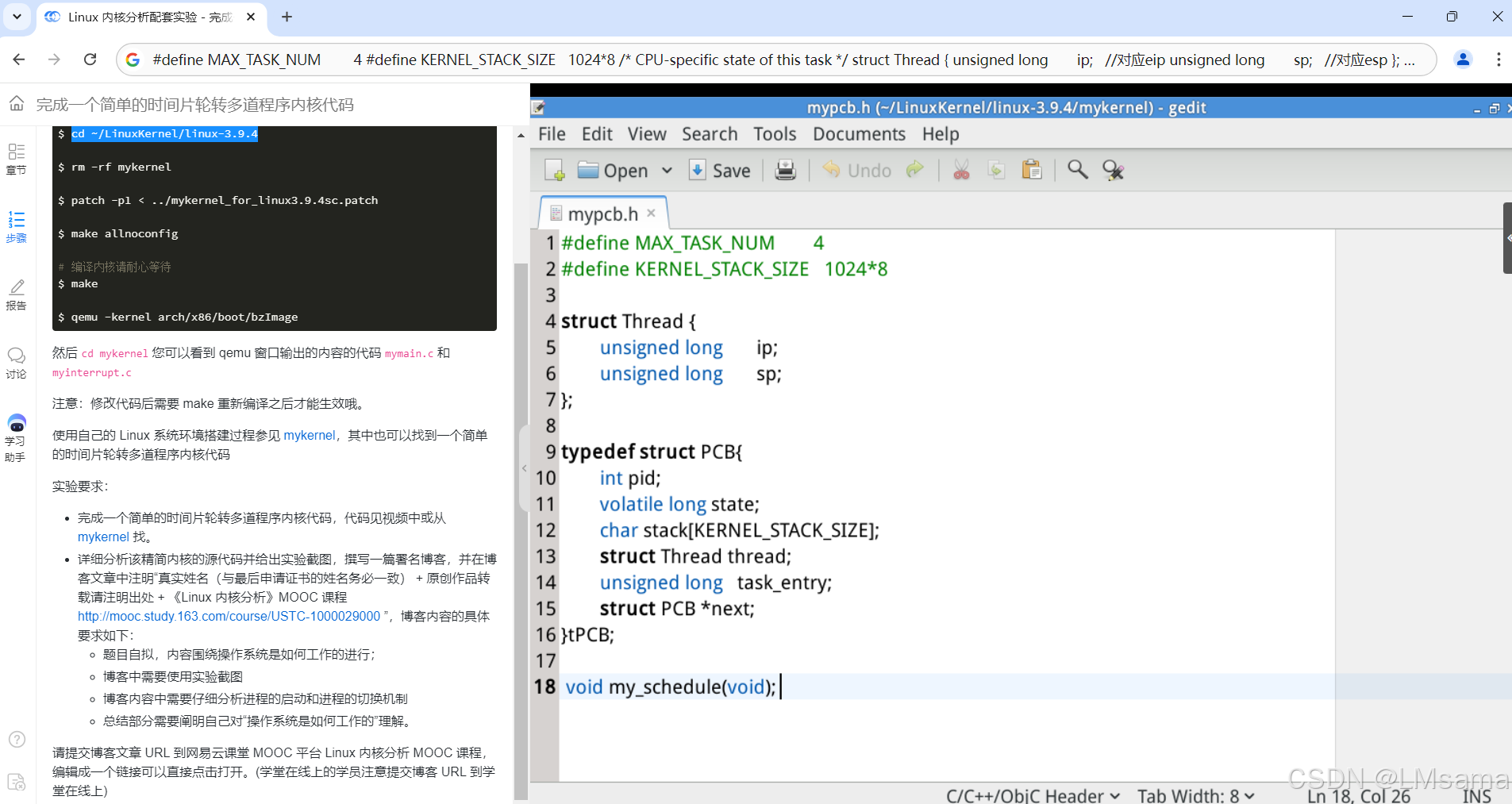Click the bottom document sidebar icon

[x=17, y=782]
